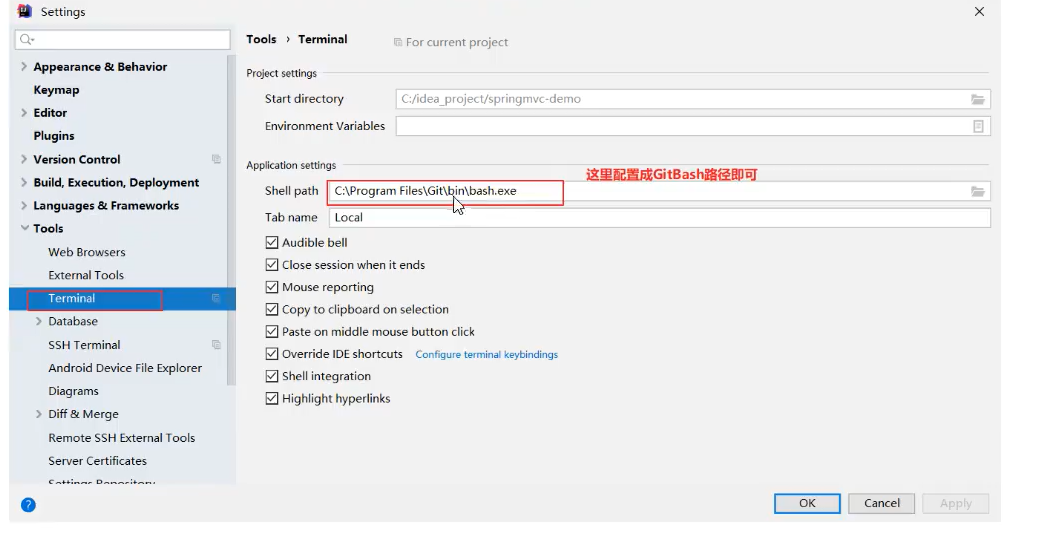Click the search magnifier icon in settings
1048x541 pixels.
pyautogui.click(x=26, y=39)
